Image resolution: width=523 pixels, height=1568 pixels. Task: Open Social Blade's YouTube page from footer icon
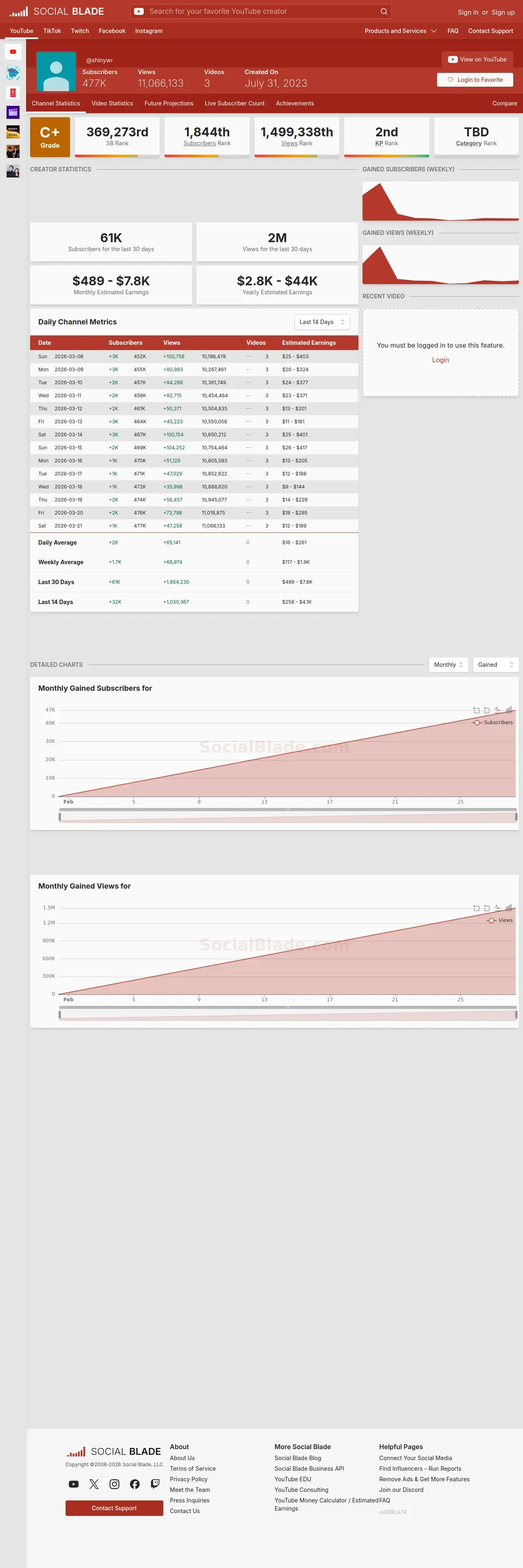click(x=74, y=1484)
